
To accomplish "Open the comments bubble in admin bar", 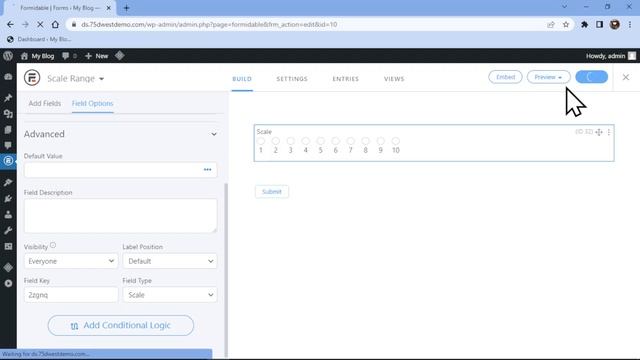I will [x=69, y=56].
